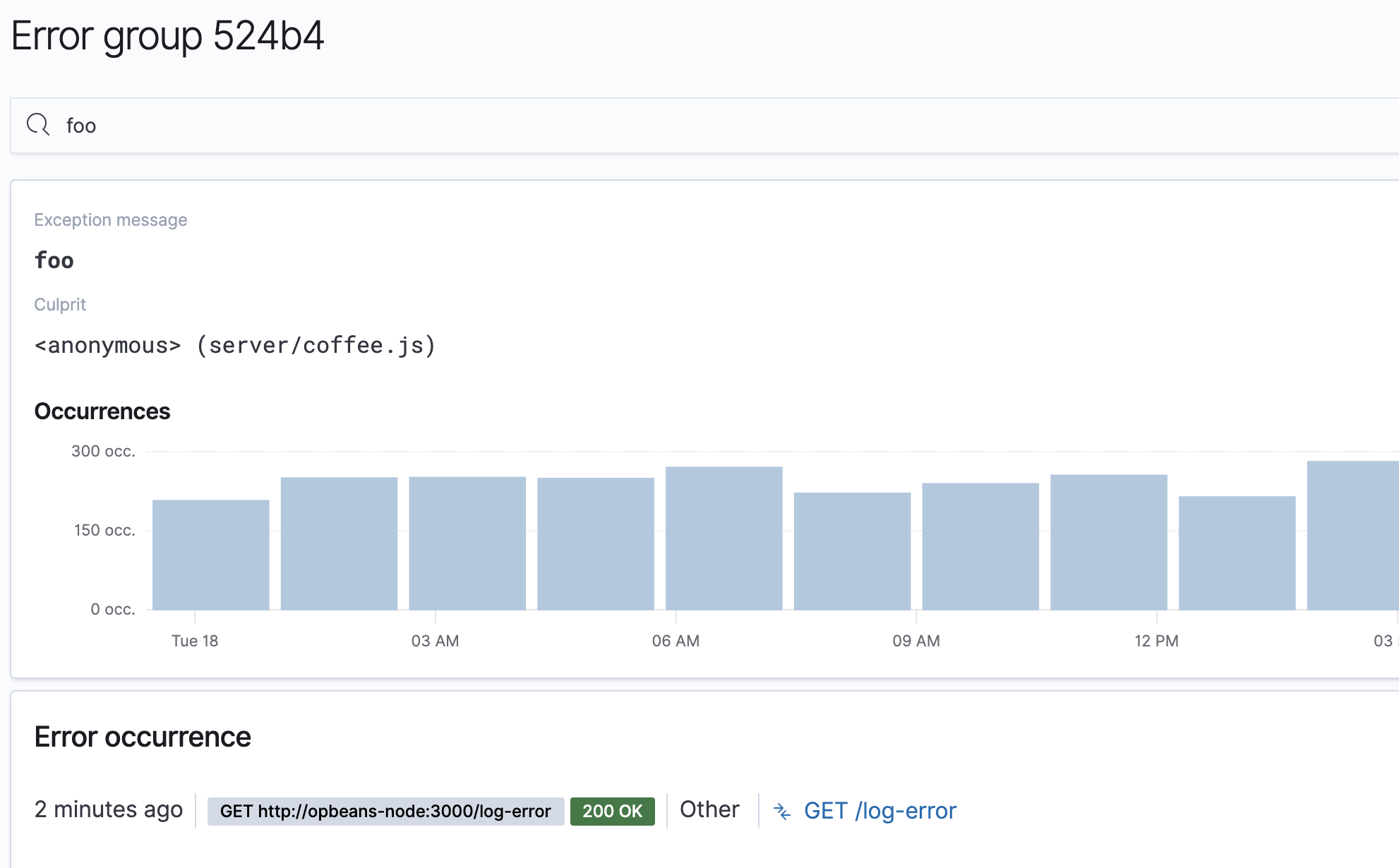Click the exception message foo
The width and height of the screenshot is (1399, 868).
(x=54, y=260)
